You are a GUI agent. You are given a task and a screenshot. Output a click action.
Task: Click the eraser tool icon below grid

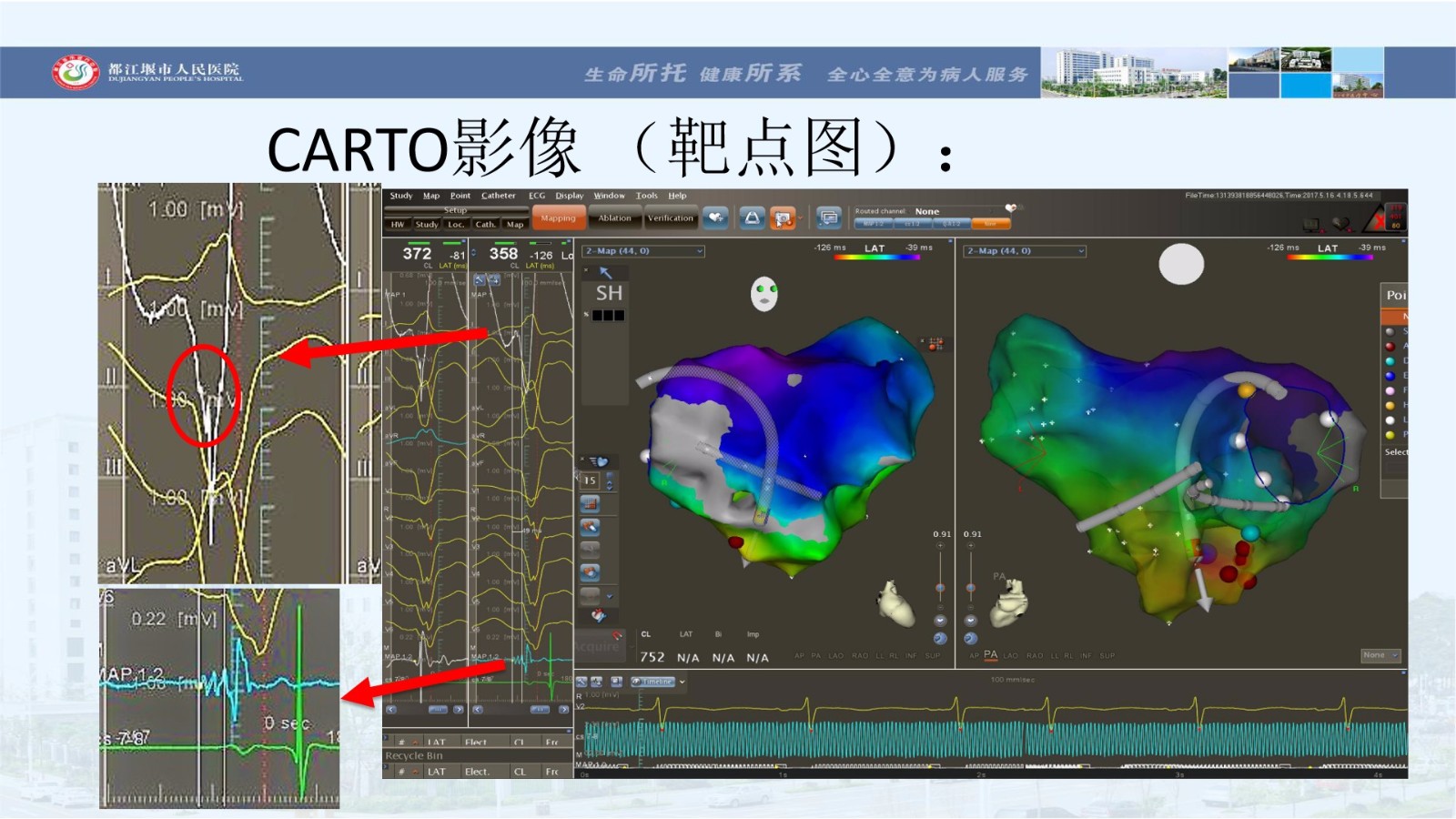tap(590, 526)
